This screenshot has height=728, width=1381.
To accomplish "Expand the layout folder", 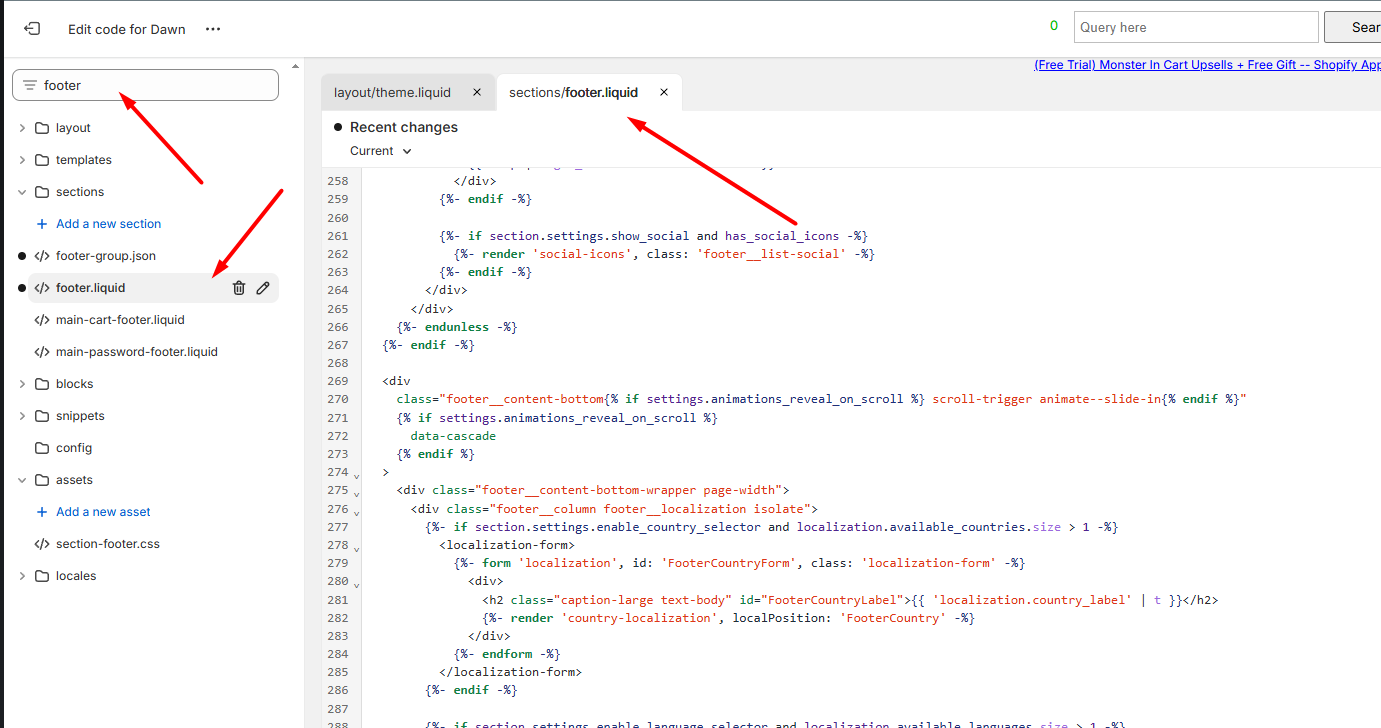I will (x=23, y=128).
